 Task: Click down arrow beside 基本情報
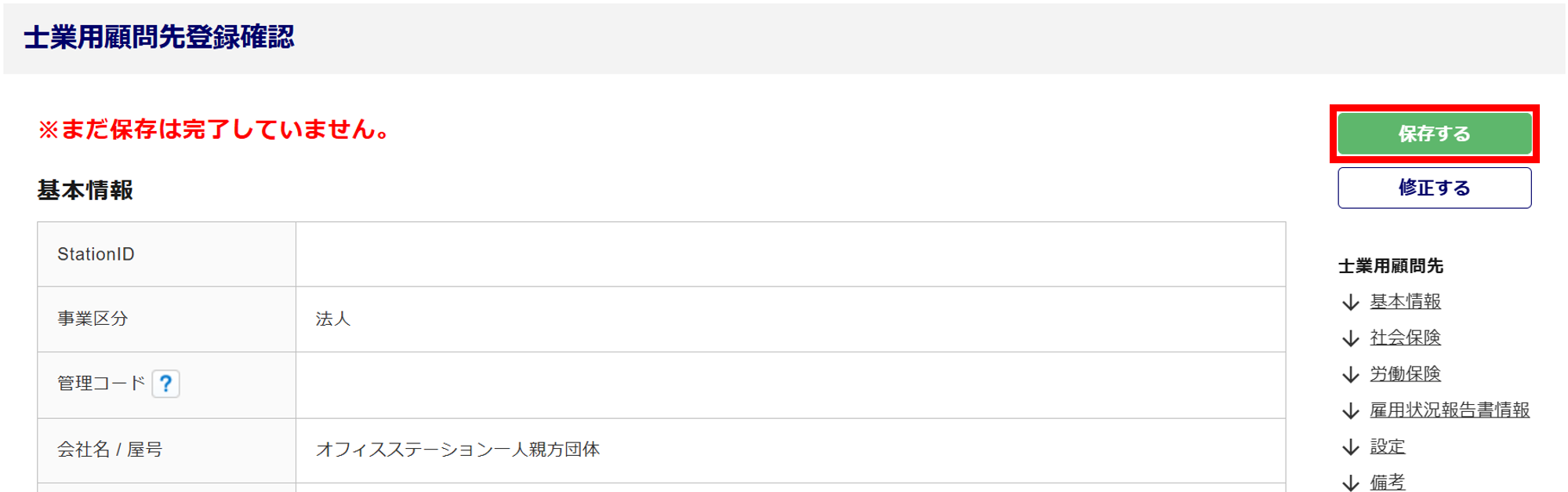(x=1350, y=302)
